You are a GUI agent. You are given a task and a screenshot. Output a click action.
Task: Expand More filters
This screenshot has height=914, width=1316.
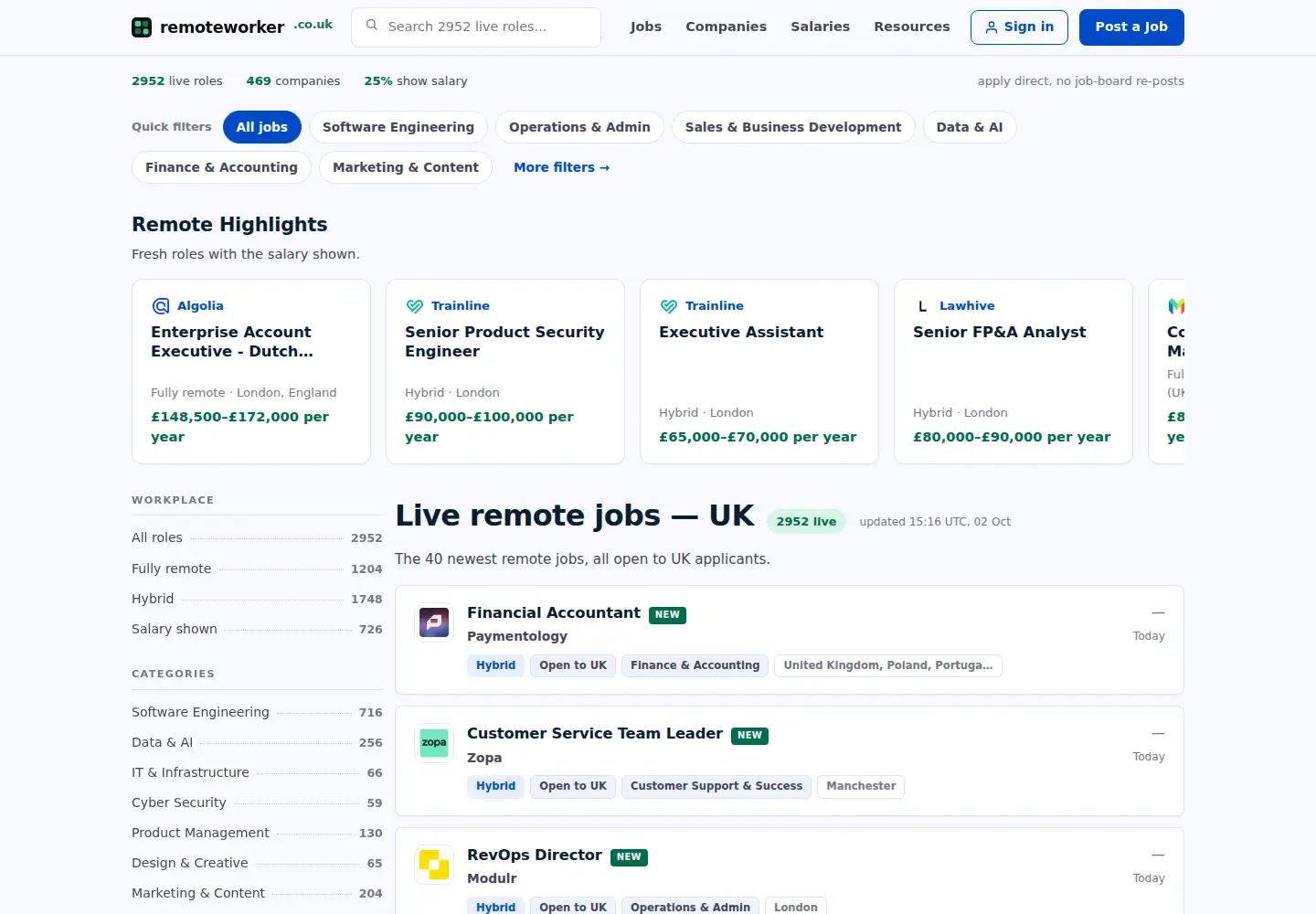[561, 167]
